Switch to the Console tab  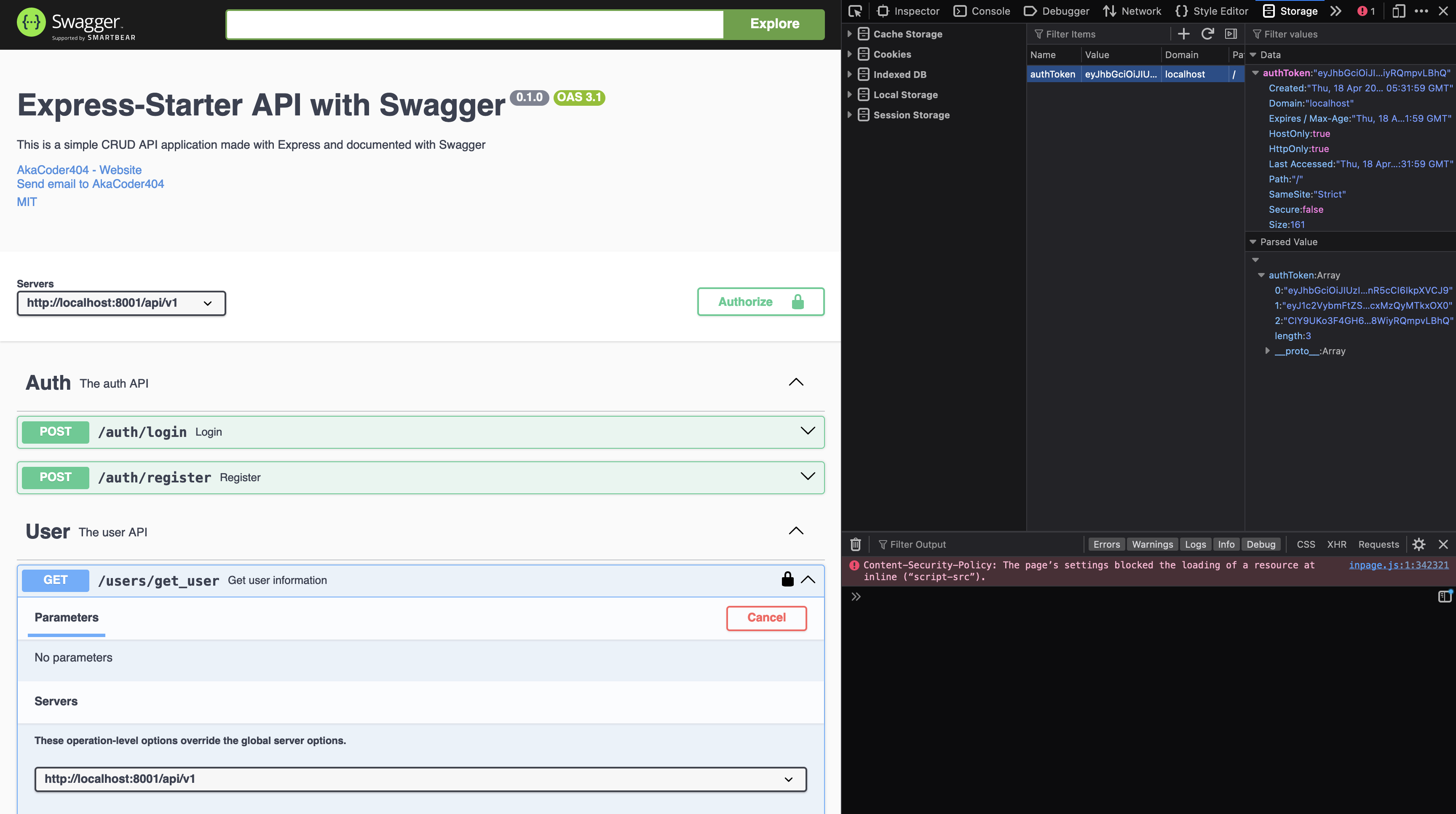tap(982, 11)
